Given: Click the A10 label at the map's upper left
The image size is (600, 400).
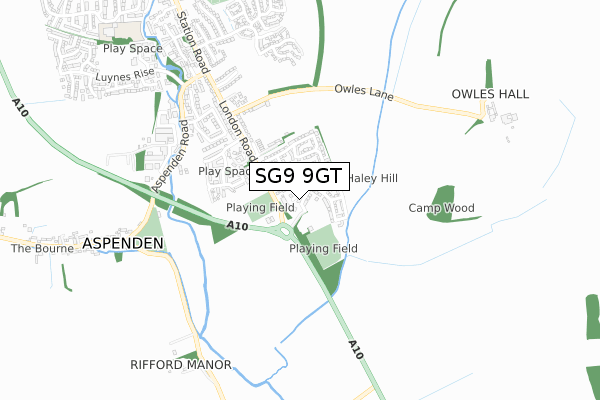Looking at the screenshot, I should coord(20,108).
